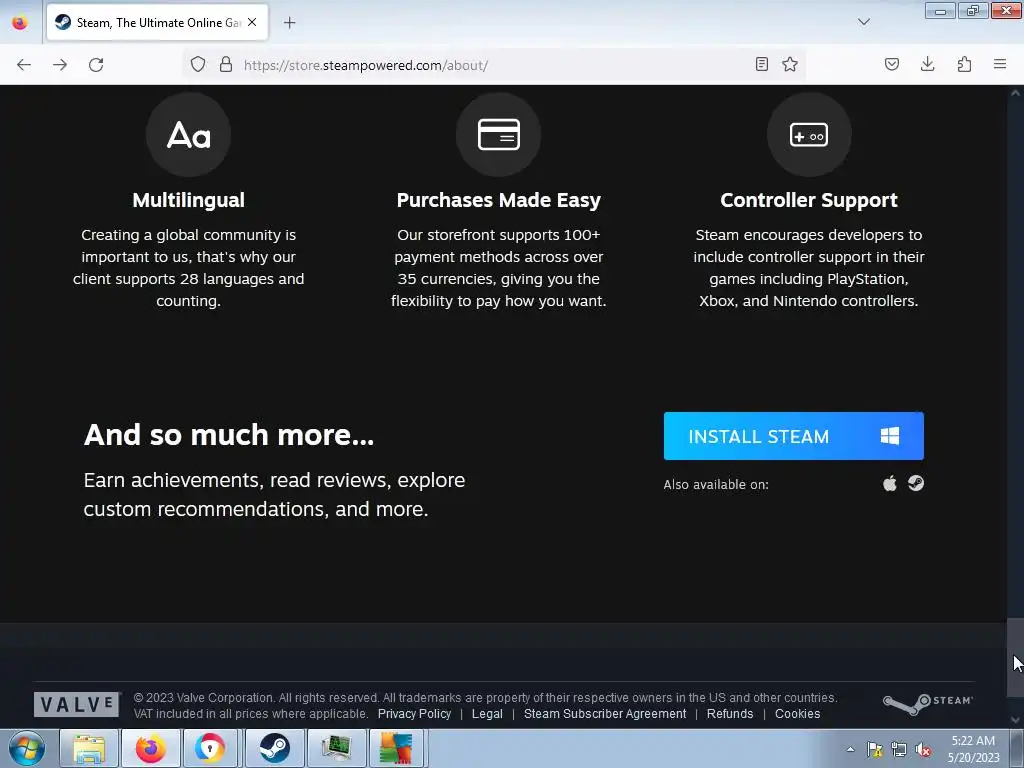Click the Firefox View icon beside tabs
Image resolution: width=1024 pixels, height=768 pixels.
tap(20, 22)
